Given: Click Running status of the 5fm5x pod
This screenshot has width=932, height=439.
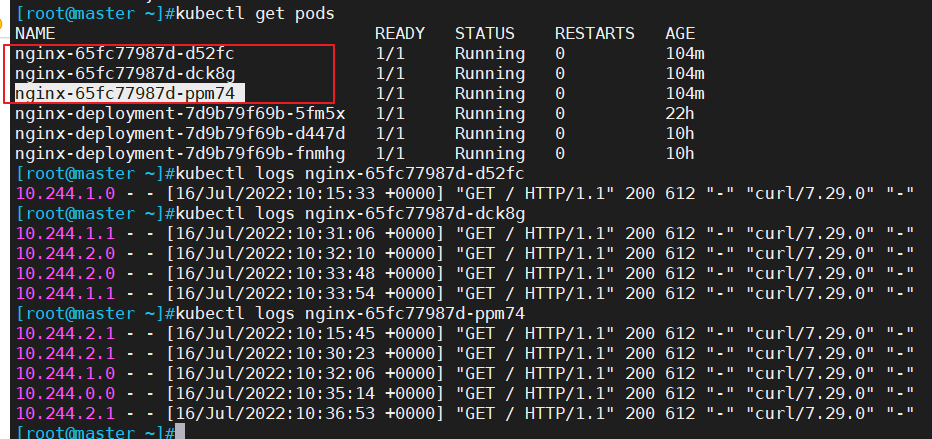Looking at the screenshot, I should pyautogui.click(x=490, y=113).
